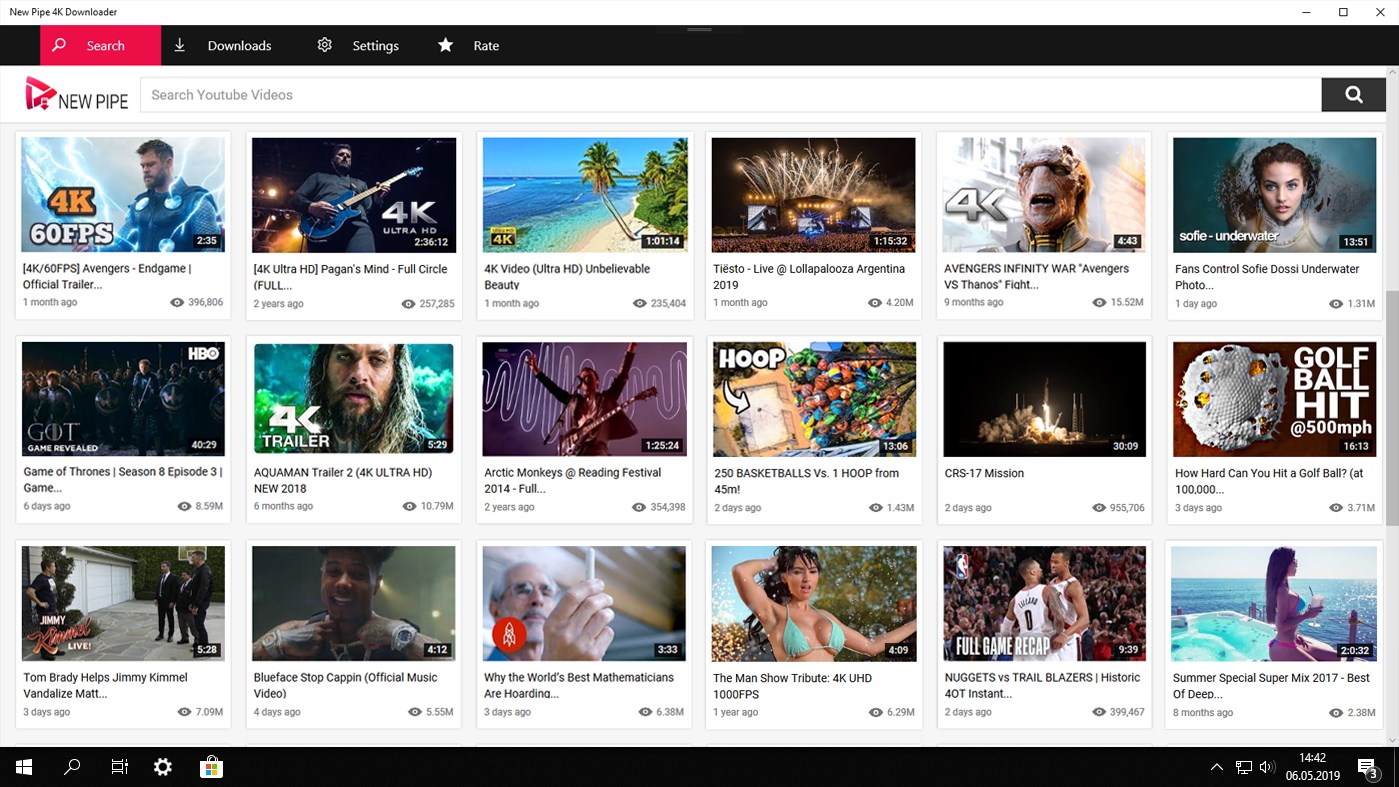This screenshot has height=787, width=1399.
Task: Open CRS-17 Mission rocket launch thumbnail
Action: [x=1045, y=399]
